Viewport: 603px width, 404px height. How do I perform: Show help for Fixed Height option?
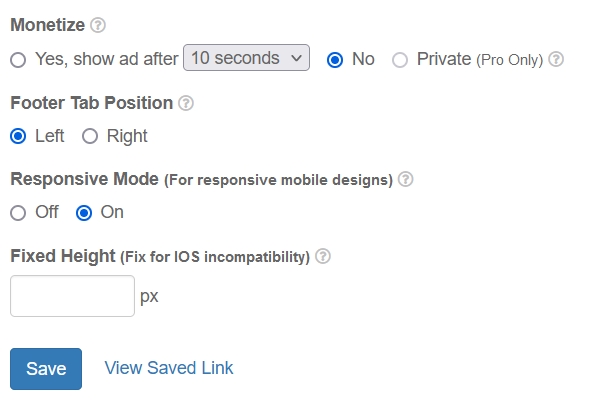[323, 256]
